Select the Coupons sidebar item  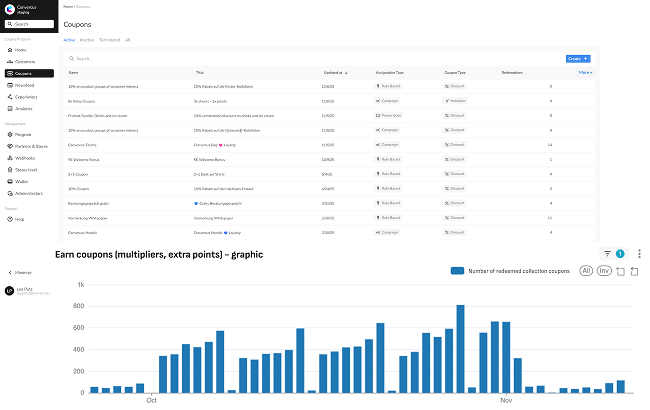pyautogui.click(x=29, y=73)
